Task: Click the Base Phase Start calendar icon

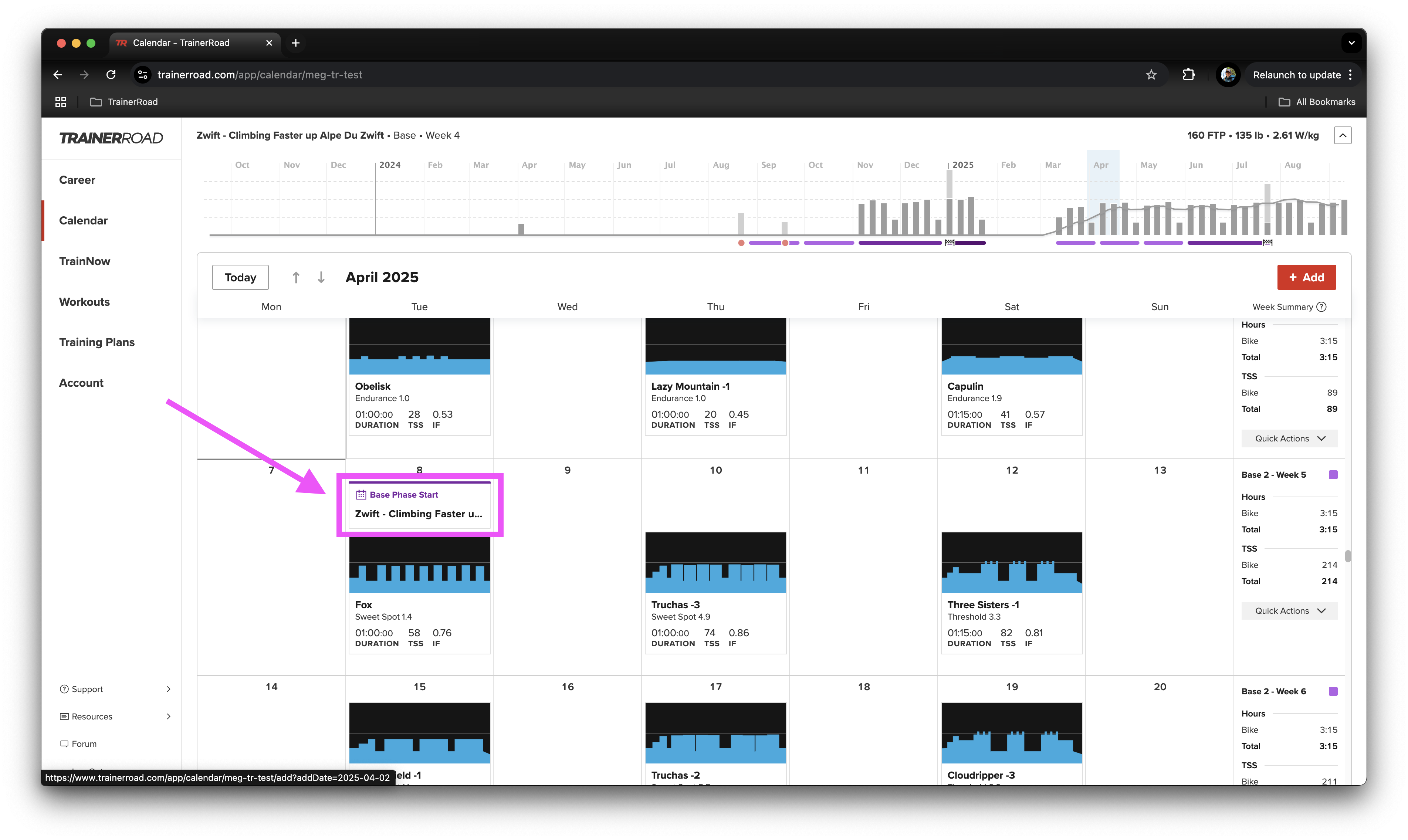Action: coord(361,495)
